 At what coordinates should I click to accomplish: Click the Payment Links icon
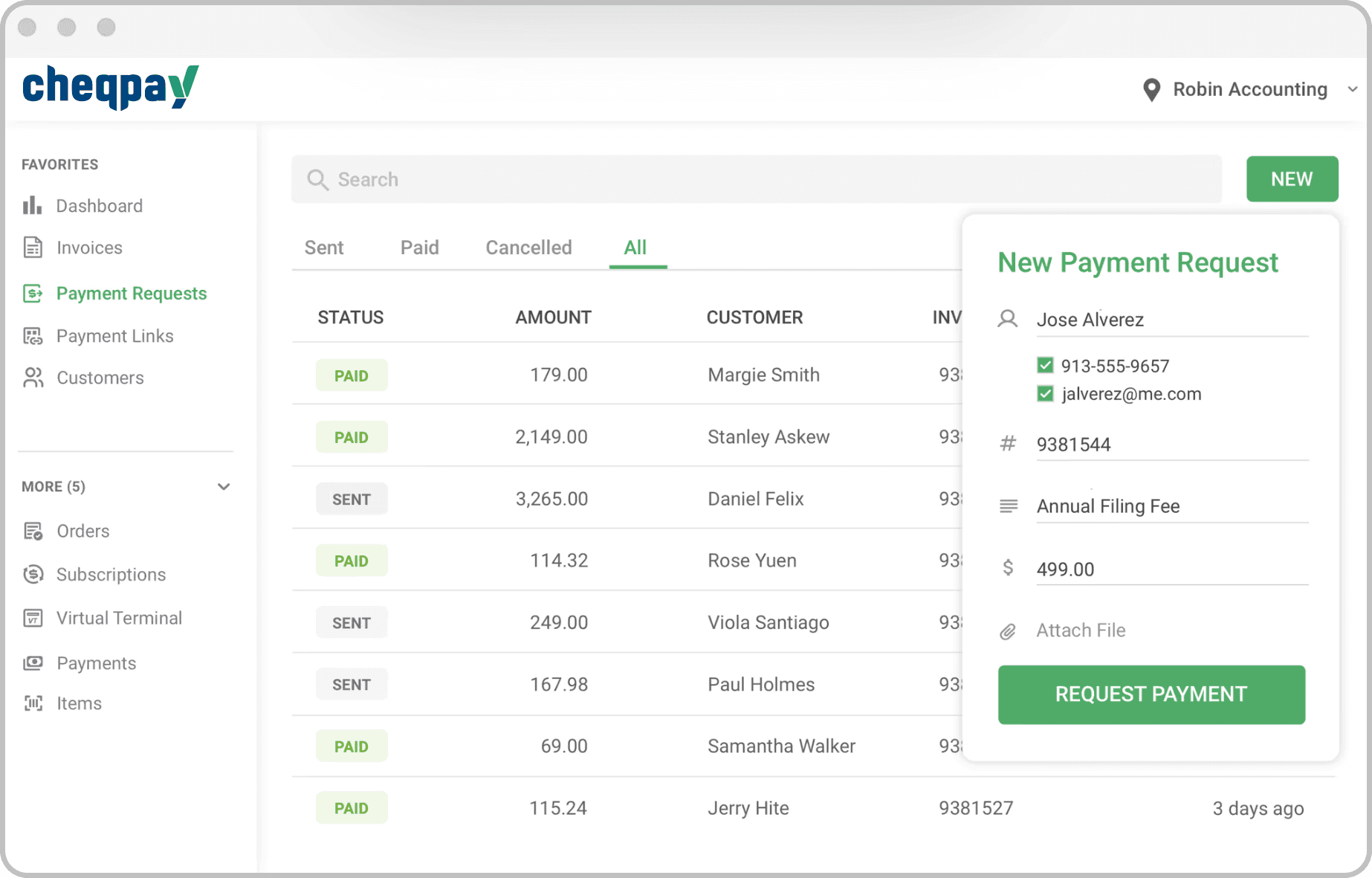pos(33,336)
